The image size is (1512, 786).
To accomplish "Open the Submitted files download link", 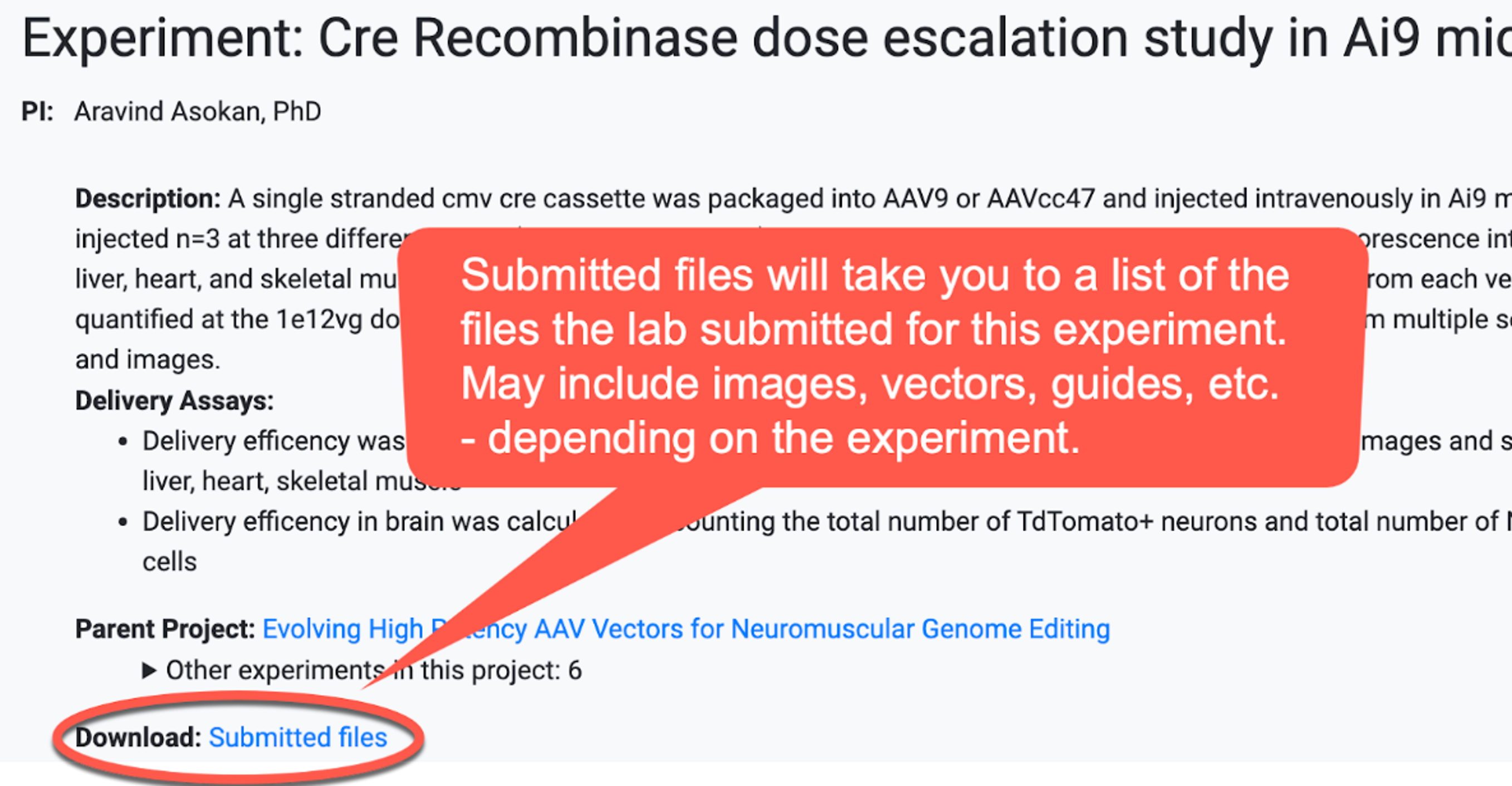I will pyautogui.click(x=297, y=738).
